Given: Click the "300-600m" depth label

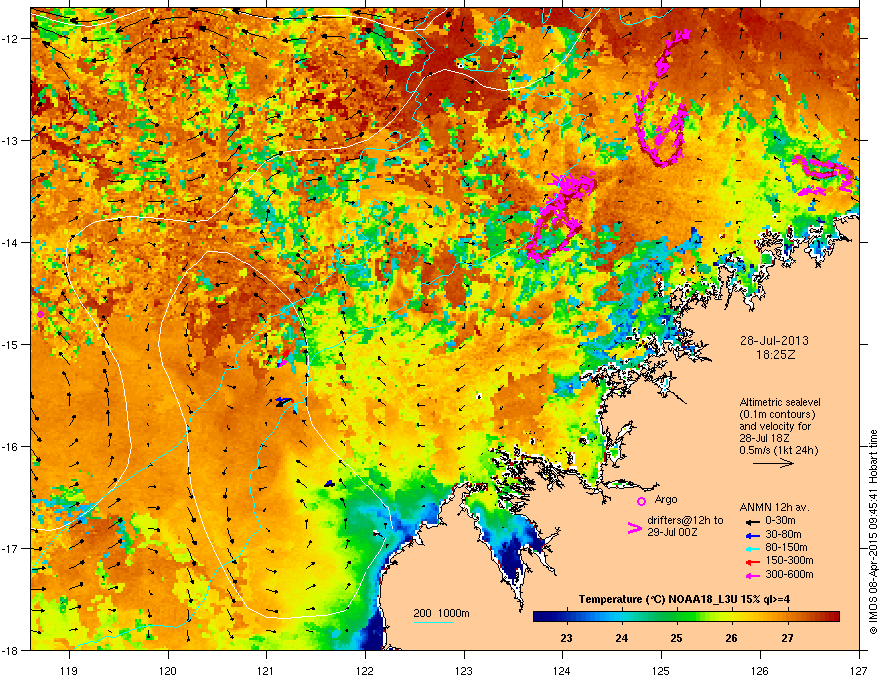Looking at the screenshot, I should point(789,575).
